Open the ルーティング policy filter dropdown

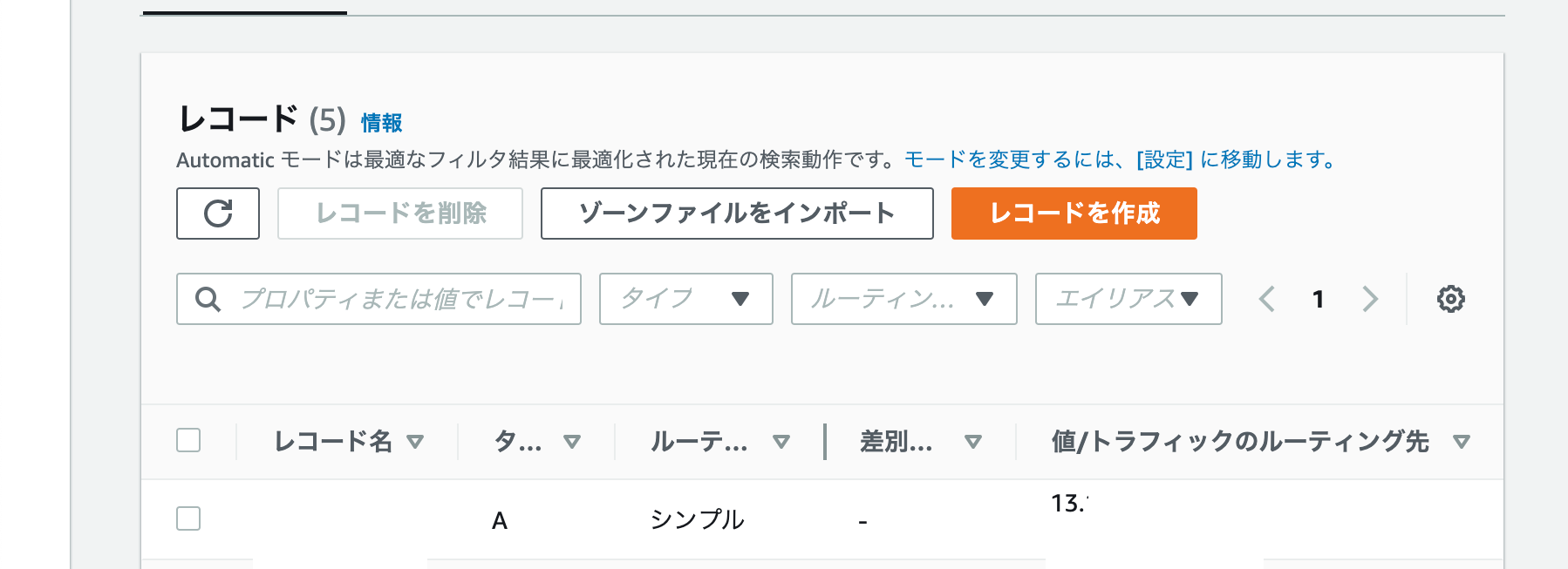coord(903,299)
